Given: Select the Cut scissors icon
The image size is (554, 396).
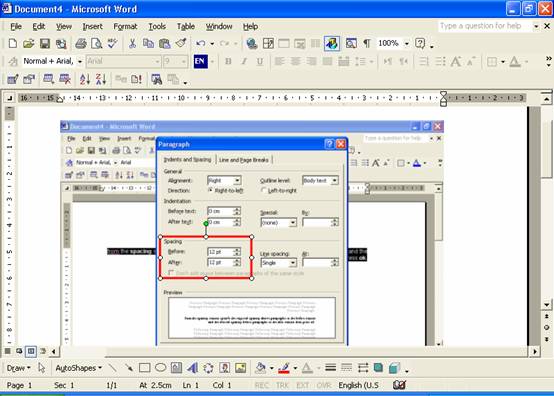Looking at the screenshot, I should (x=132, y=43).
